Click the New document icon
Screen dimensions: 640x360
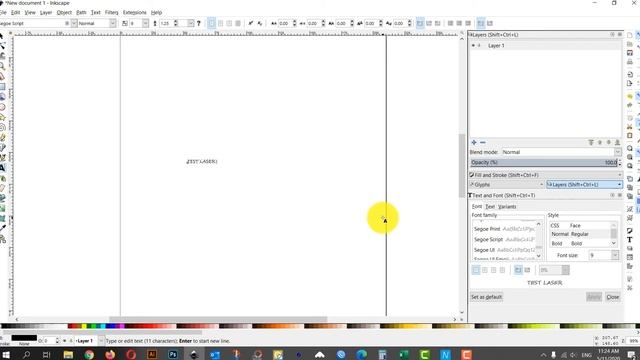(x=630, y=36)
